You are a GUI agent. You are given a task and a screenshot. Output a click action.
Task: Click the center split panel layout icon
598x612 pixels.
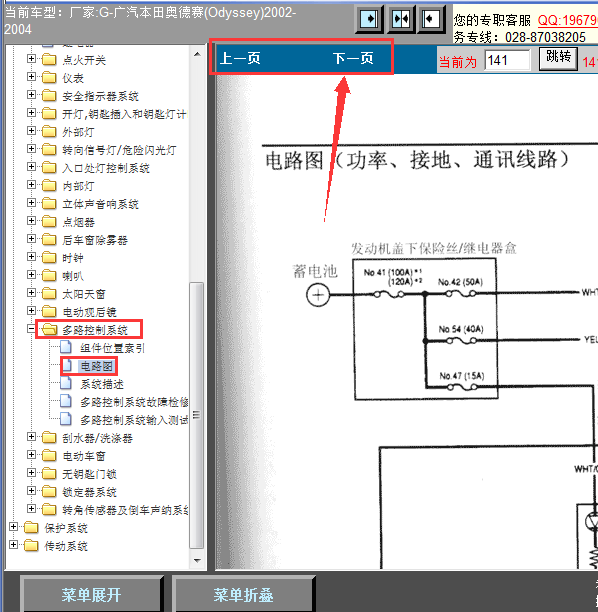(x=401, y=19)
